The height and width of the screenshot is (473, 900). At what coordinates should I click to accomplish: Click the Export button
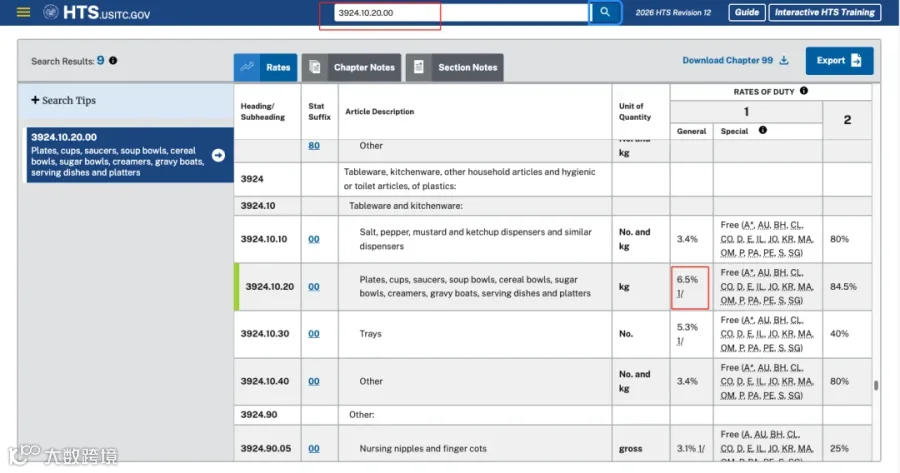839,60
